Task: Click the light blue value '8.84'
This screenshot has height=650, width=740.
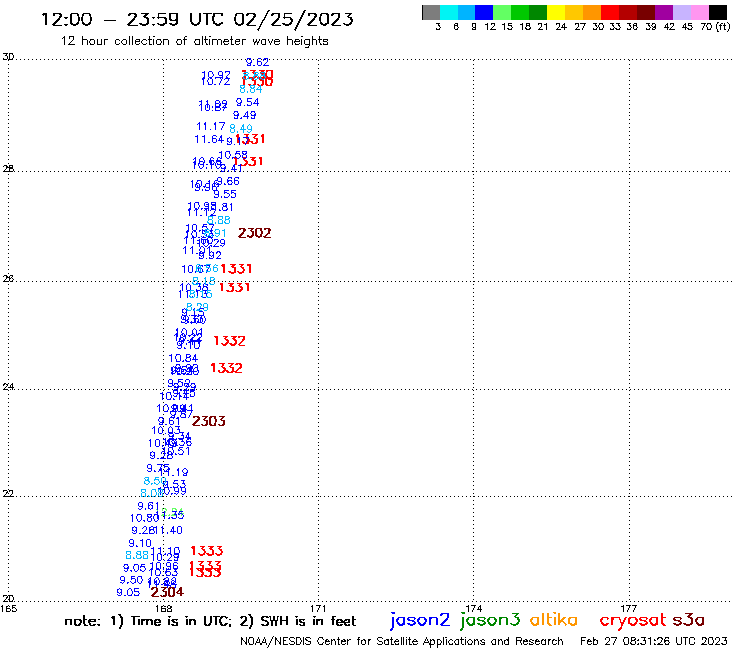Action: [251, 89]
